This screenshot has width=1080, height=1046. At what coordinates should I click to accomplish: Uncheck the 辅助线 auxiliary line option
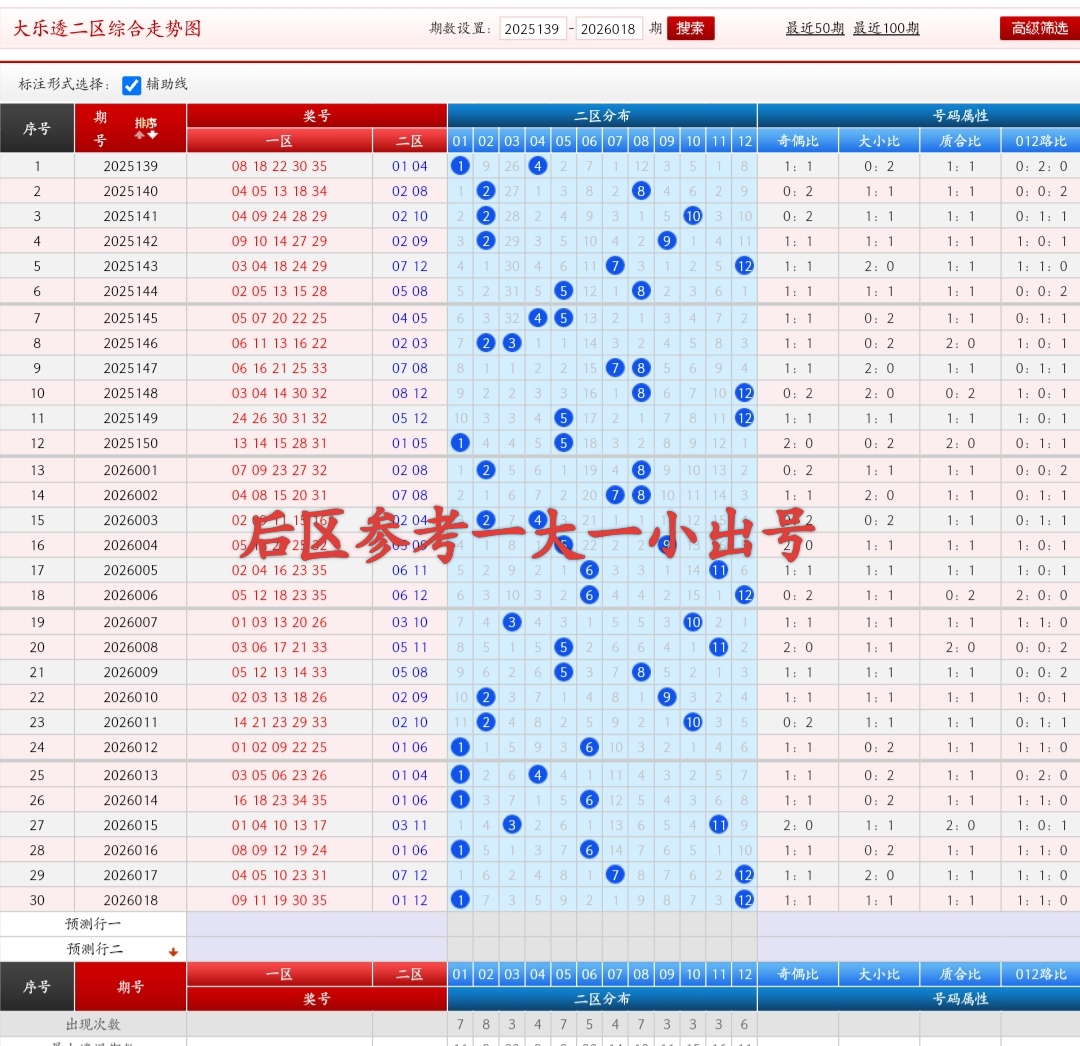[x=131, y=86]
